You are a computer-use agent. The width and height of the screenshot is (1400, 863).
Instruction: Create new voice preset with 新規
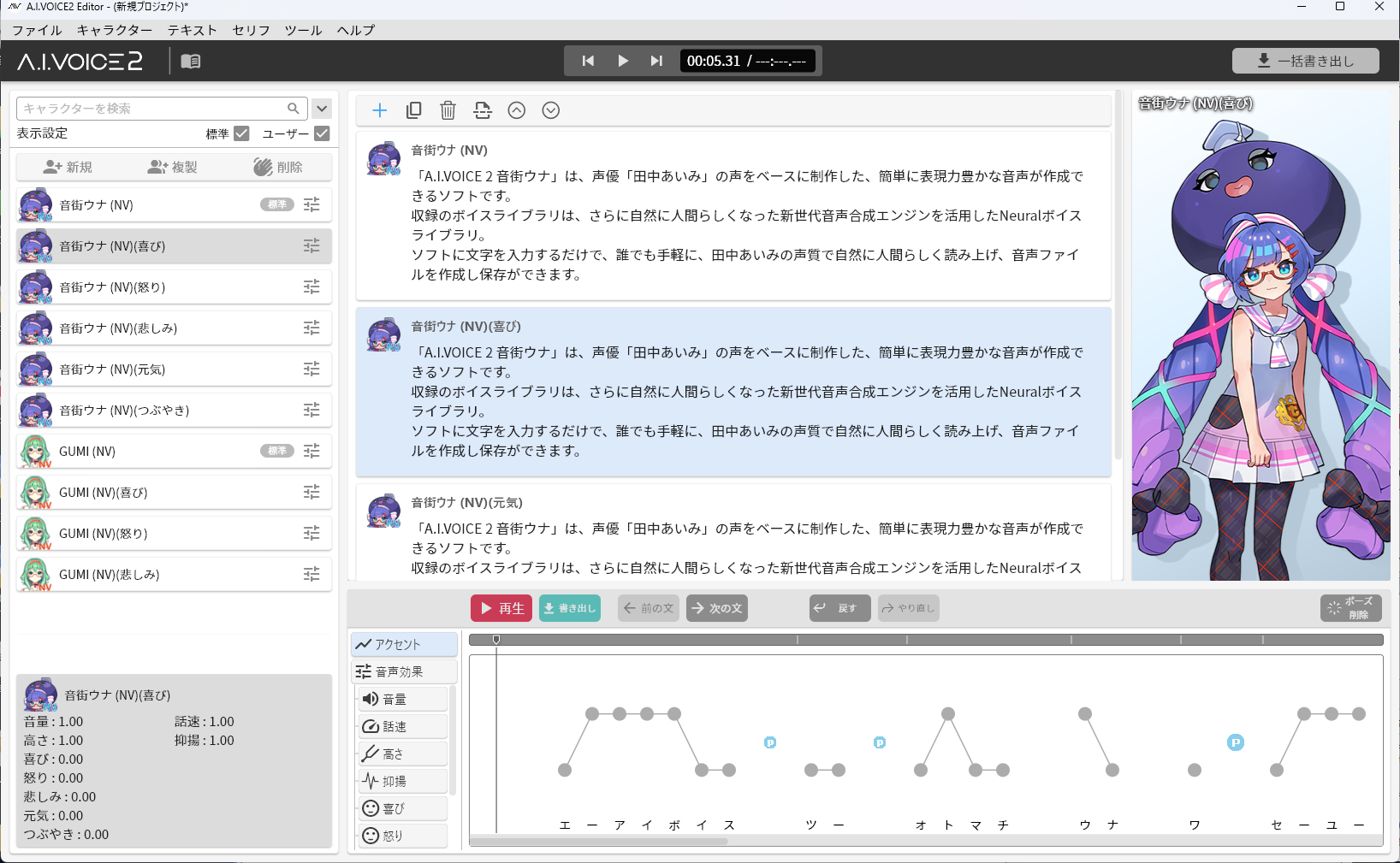click(68, 167)
